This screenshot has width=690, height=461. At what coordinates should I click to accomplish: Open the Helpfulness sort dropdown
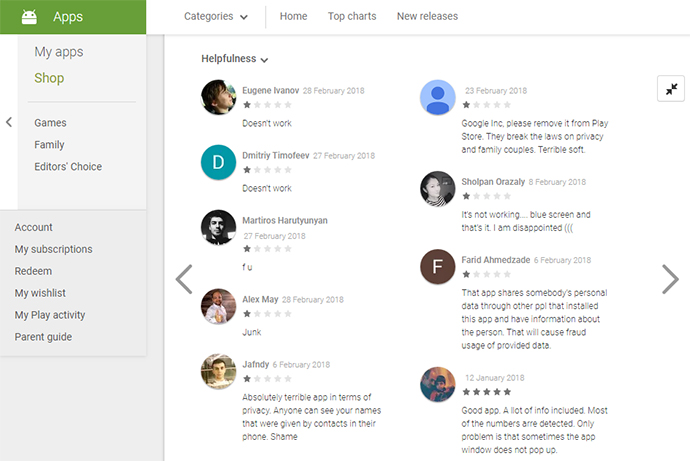[235, 59]
